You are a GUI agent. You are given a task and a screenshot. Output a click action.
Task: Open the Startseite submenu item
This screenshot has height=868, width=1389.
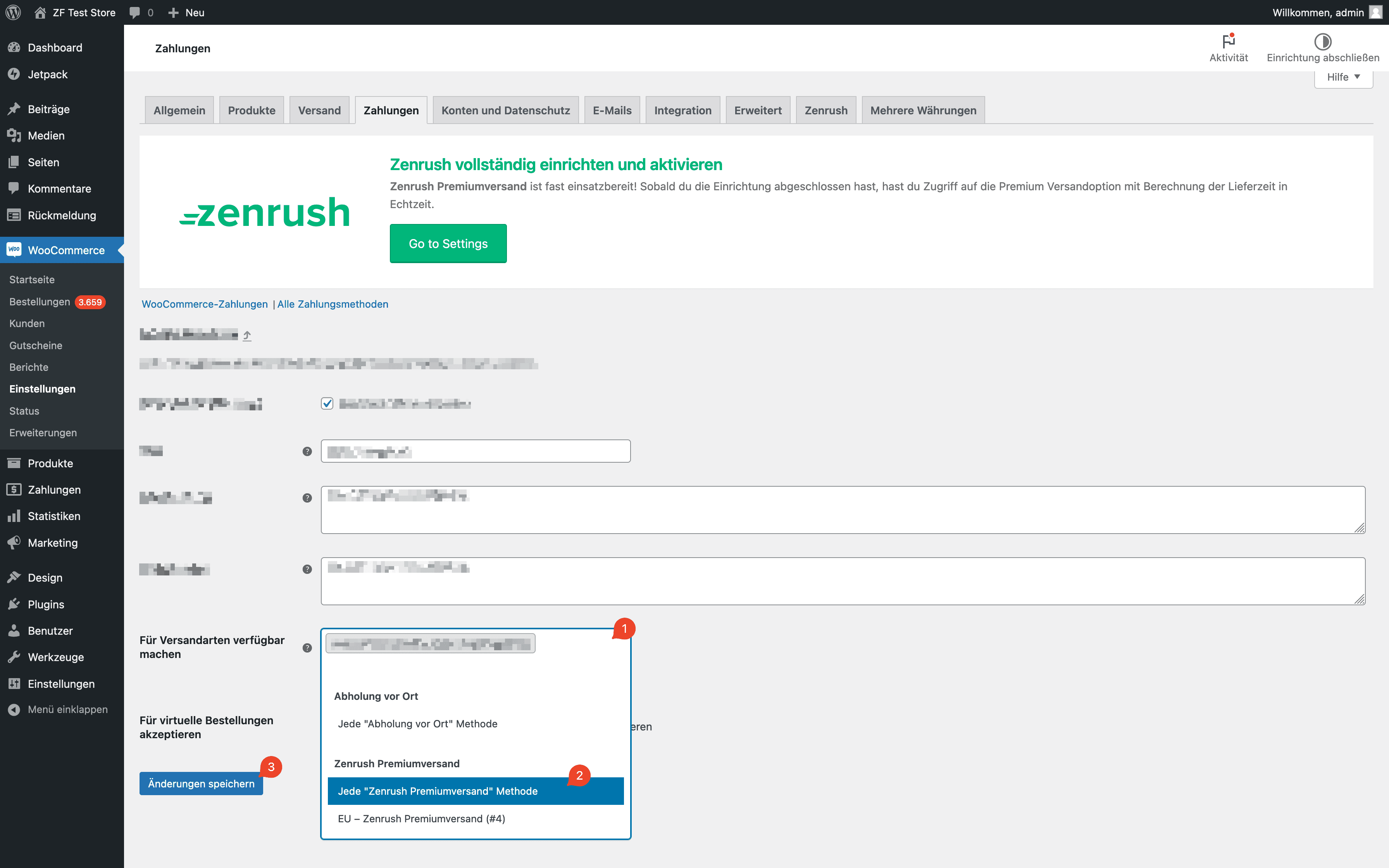[x=32, y=279]
